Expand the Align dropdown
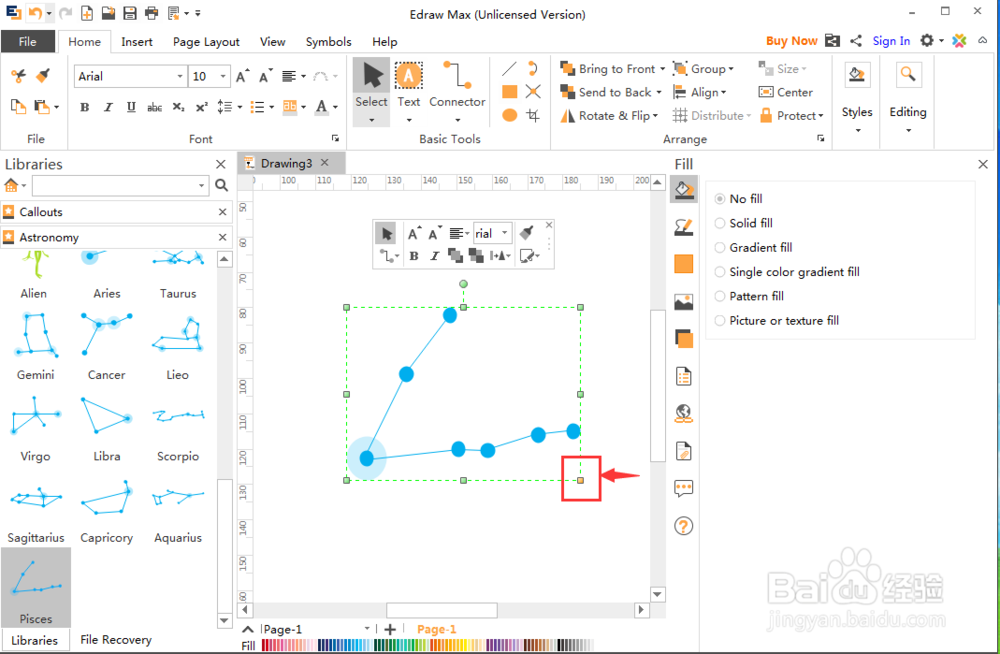Viewport: 1000px width, 654px height. [724, 93]
